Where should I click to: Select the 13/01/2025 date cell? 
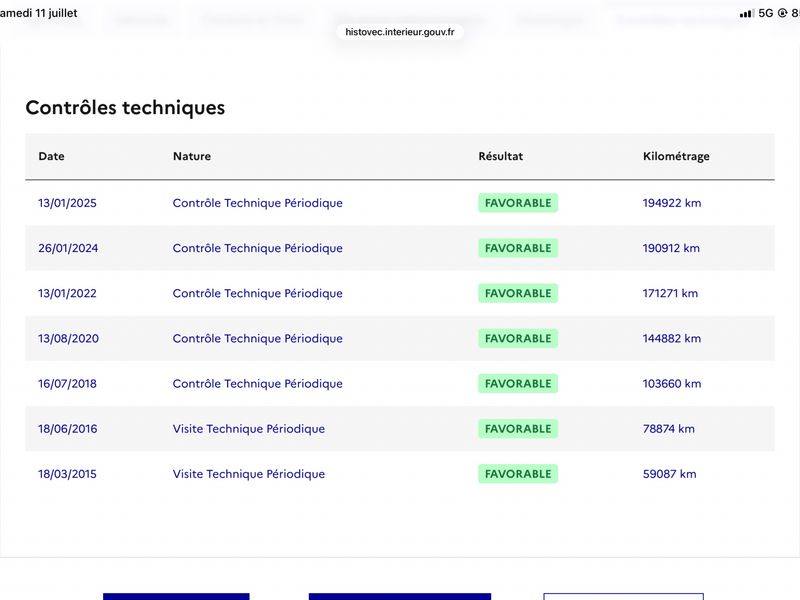point(67,203)
